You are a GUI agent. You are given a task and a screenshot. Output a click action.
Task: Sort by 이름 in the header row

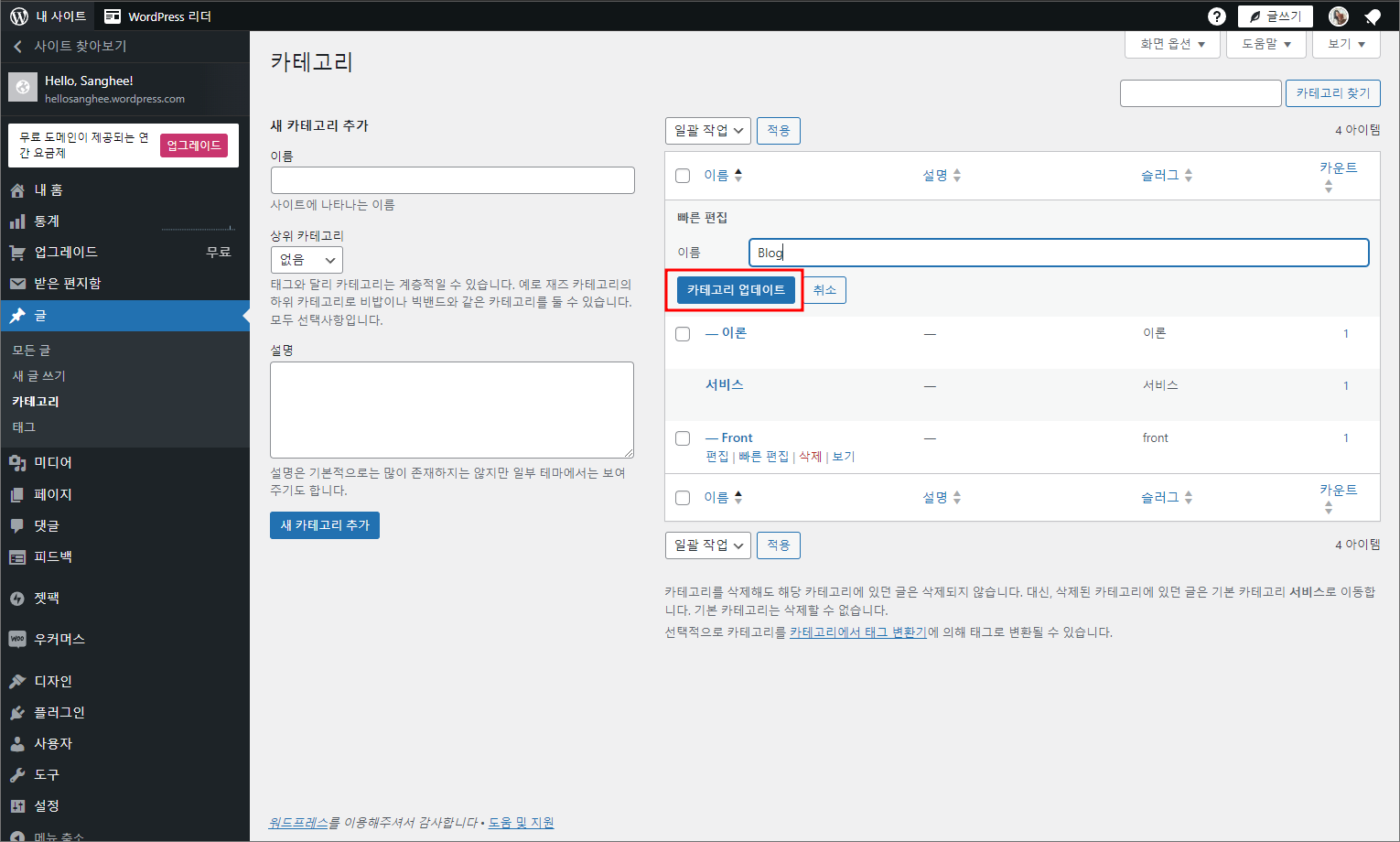[x=723, y=176]
